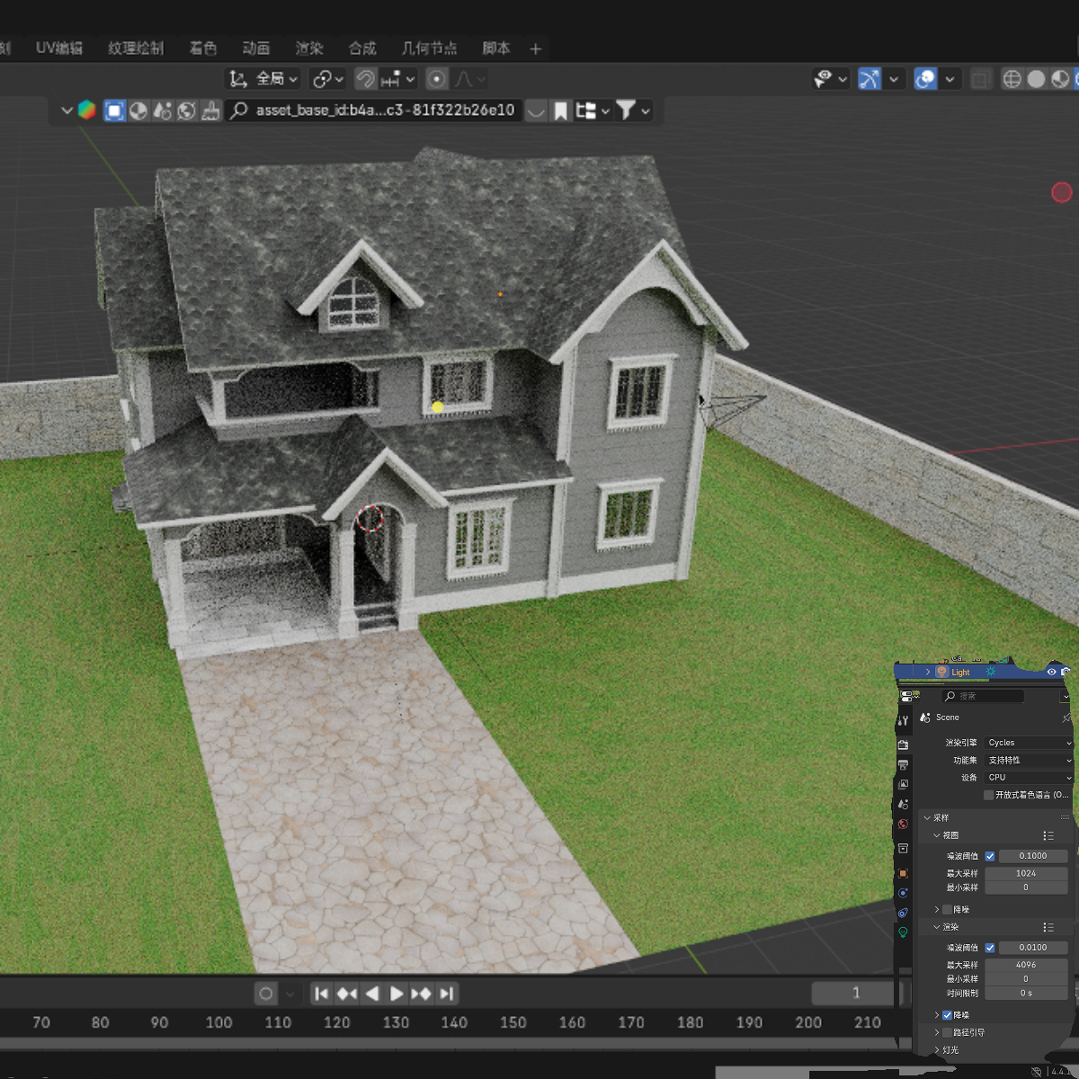Open the 设备 dropdown showing CPU
Image resolution: width=1079 pixels, height=1079 pixels.
pyautogui.click(x=1028, y=777)
